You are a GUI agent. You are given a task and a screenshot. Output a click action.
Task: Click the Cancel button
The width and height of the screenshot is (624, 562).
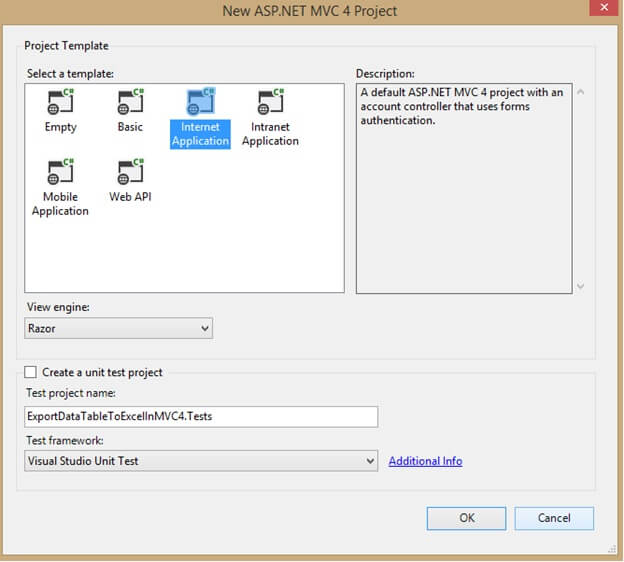click(x=554, y=518)
